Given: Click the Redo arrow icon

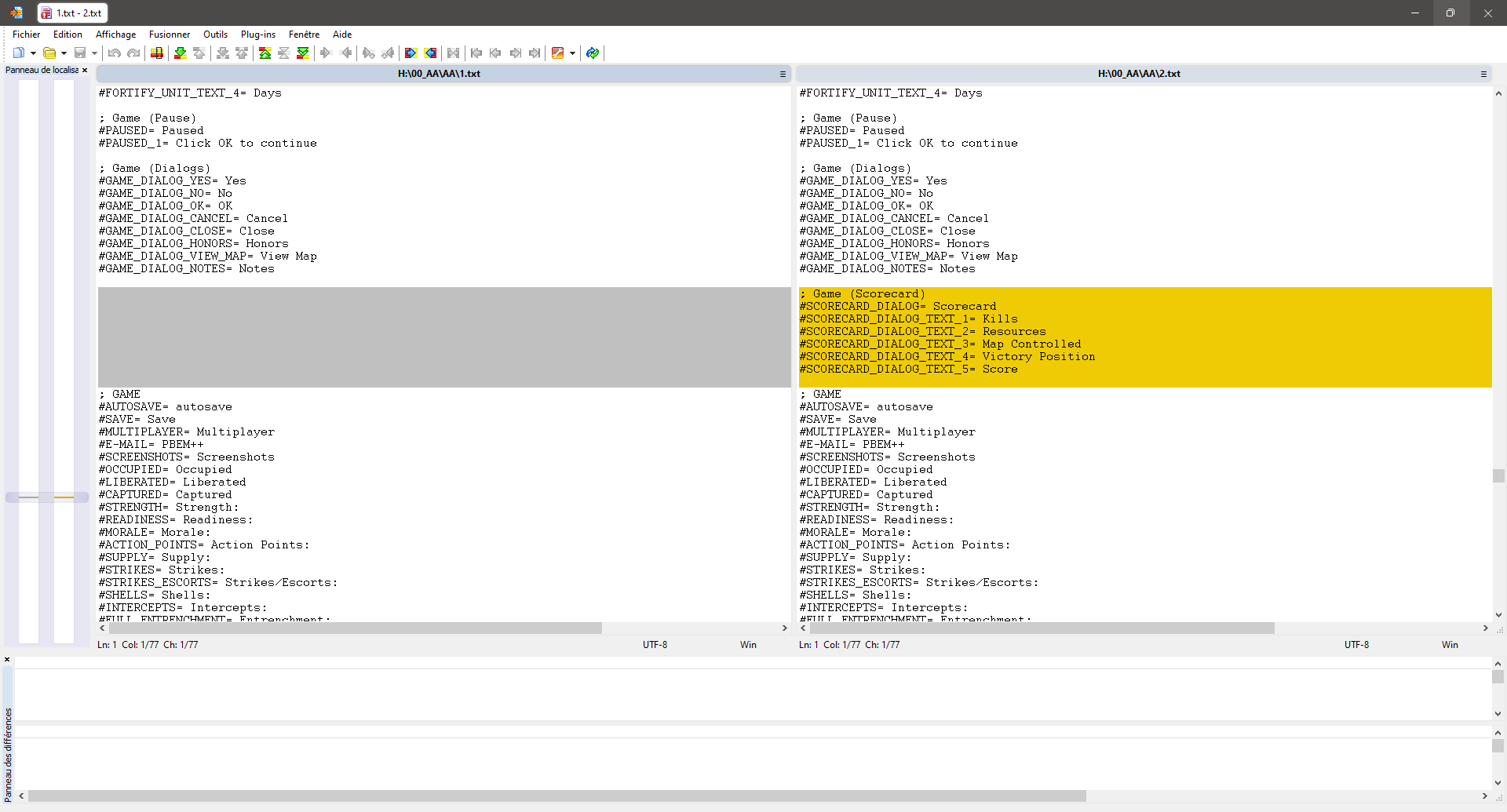Looking at the screenshot, I should 133,53.
